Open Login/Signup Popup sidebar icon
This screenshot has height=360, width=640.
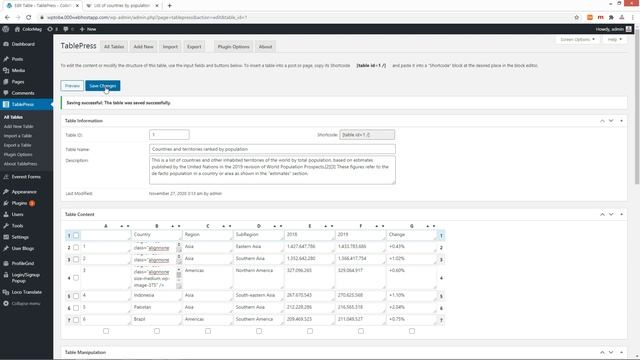point(6,275)
